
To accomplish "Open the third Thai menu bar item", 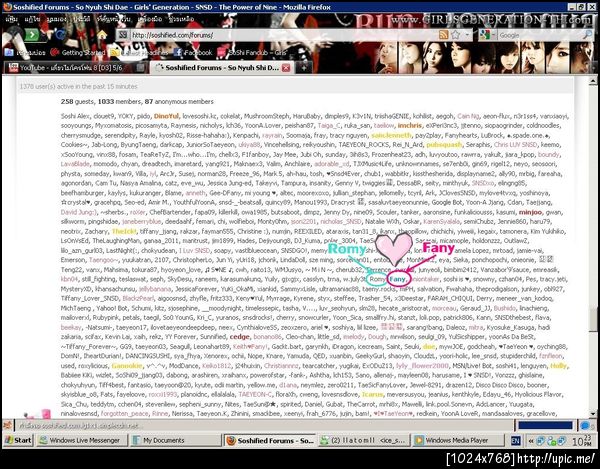I will pos(57,18).
